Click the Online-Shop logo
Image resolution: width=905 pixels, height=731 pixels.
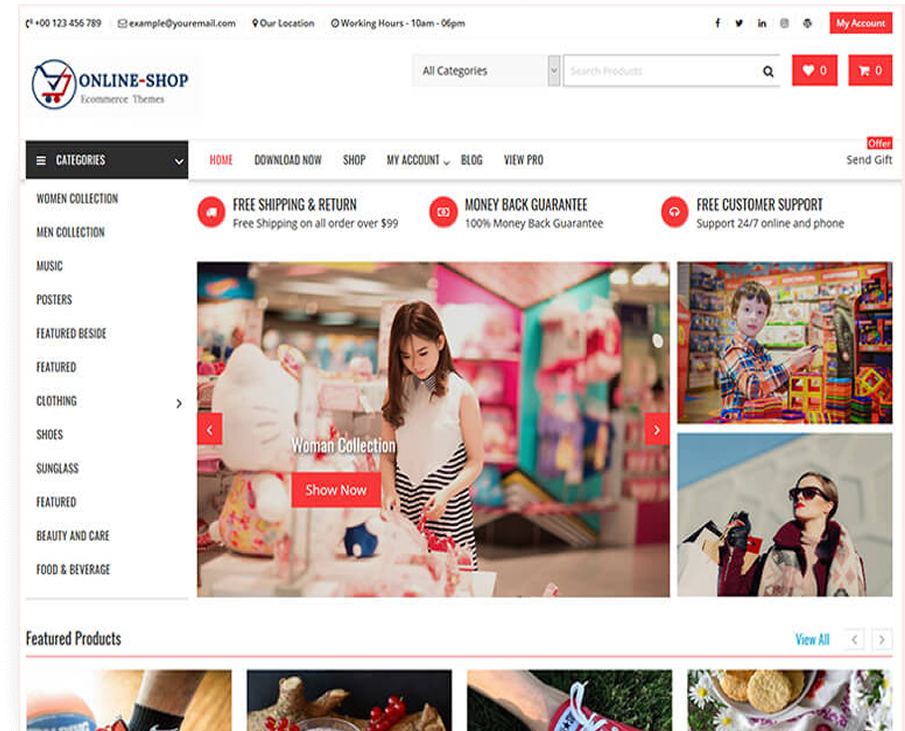pyautogui.click(x=110, y=84)
